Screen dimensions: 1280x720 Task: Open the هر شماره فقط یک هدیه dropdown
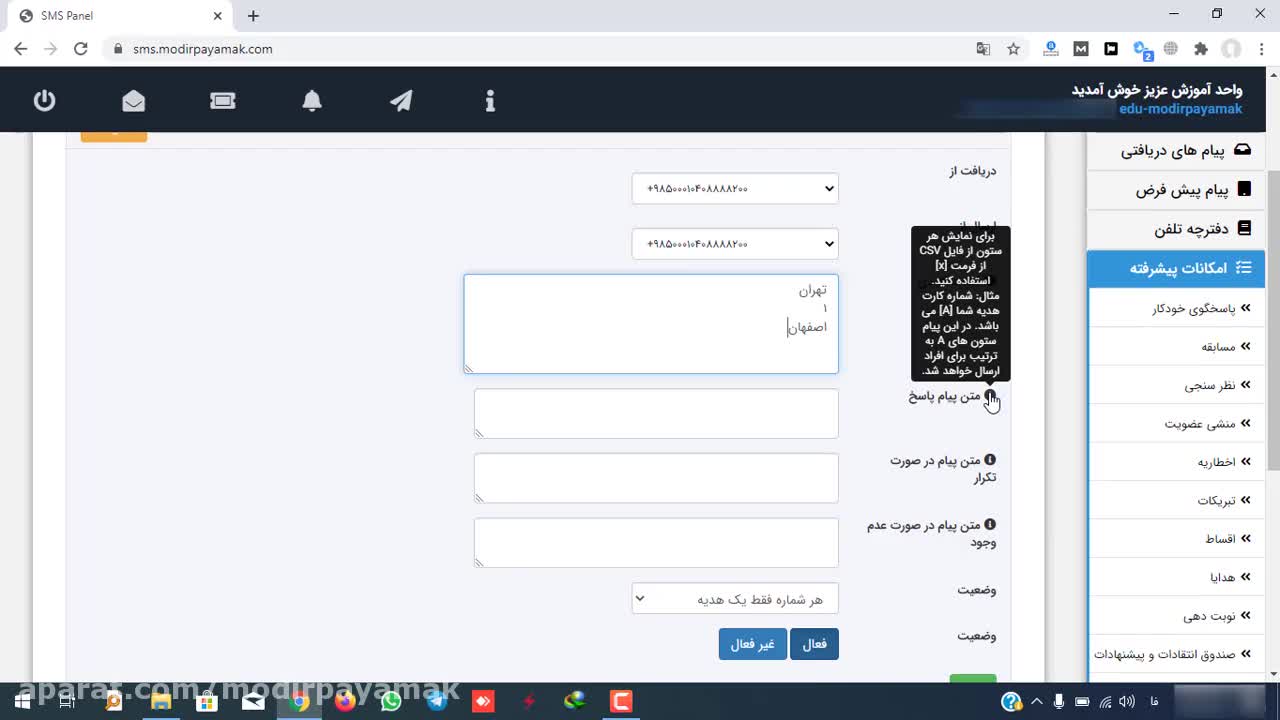tap(735, 599)
